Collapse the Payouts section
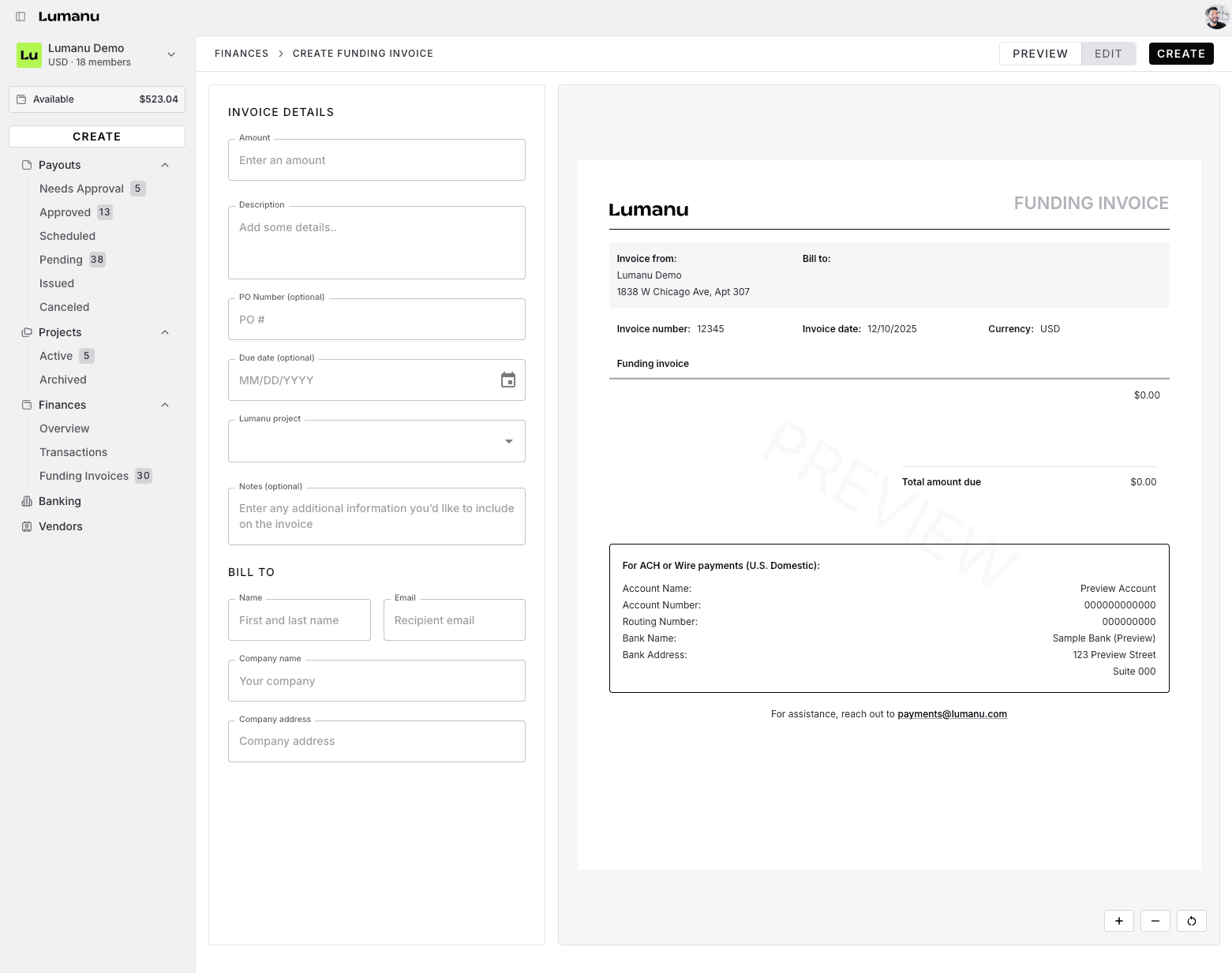The image size is (1232, 973). 165,165
